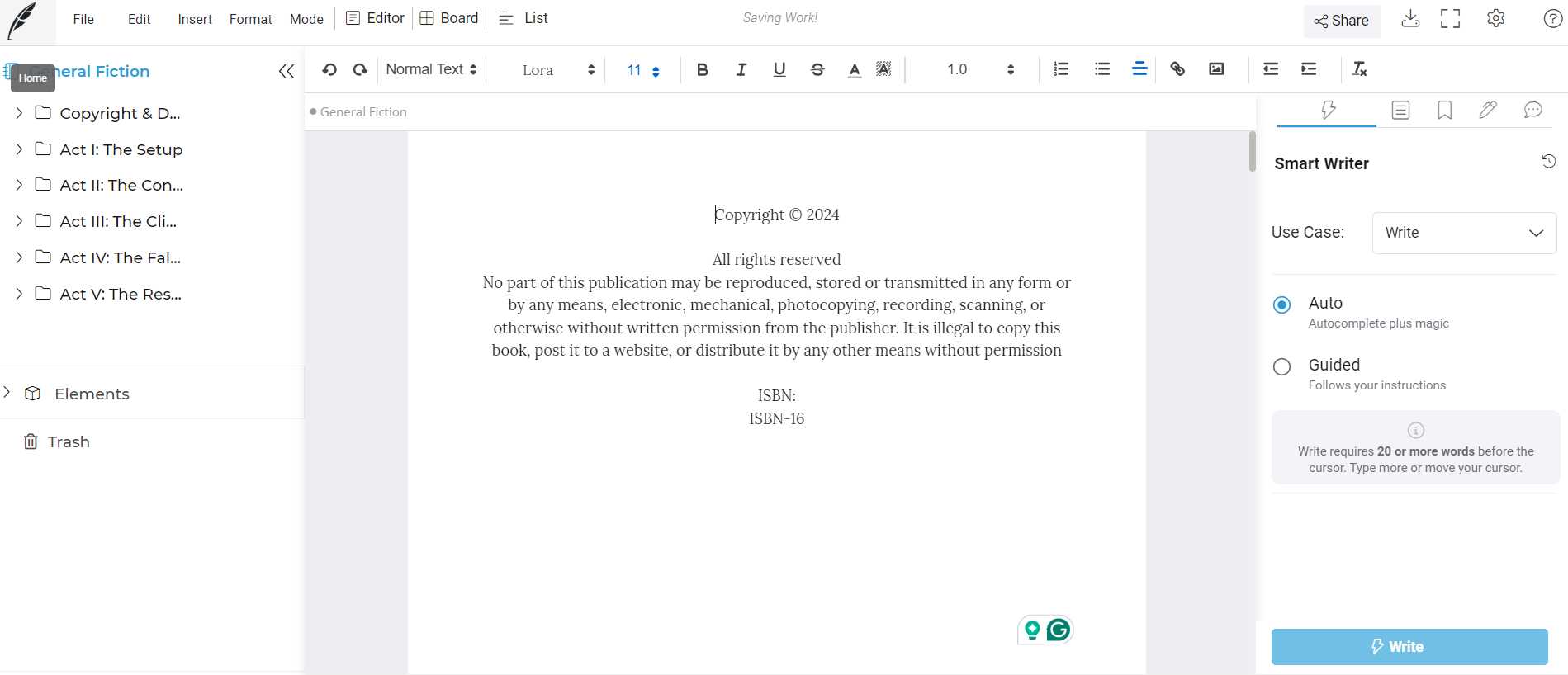Click the General Fiction breadcrumb

(363, 111)
